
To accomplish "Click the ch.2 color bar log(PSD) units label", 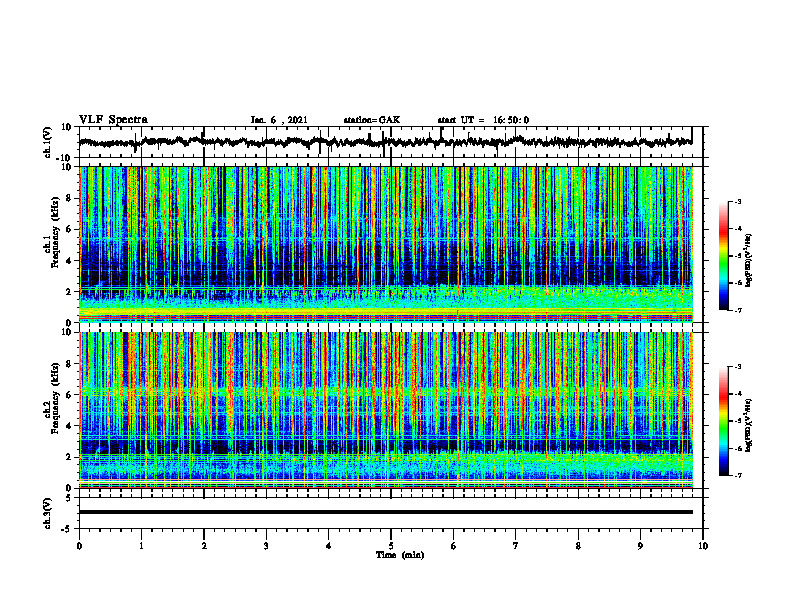I will pyautogui.click(x=750, y=426).
